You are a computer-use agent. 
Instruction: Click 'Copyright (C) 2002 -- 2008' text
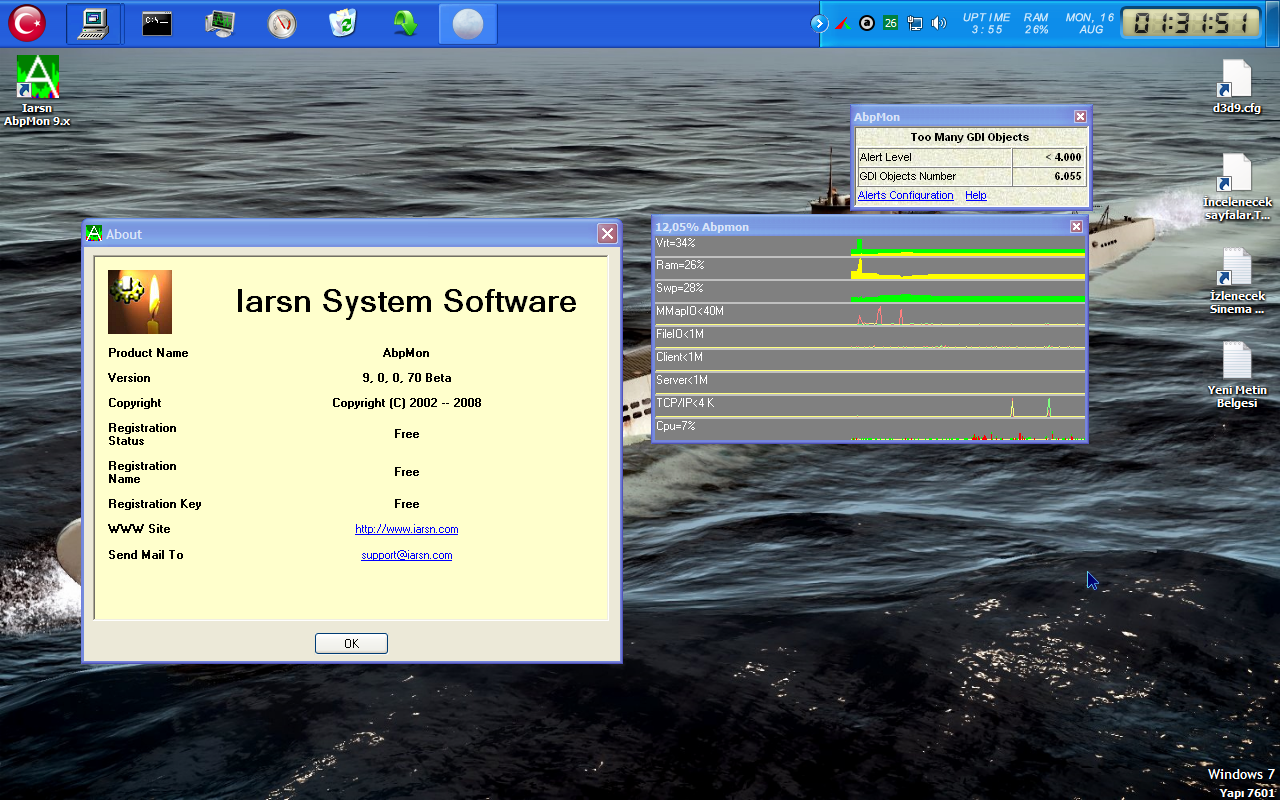[x=406, y=403]
